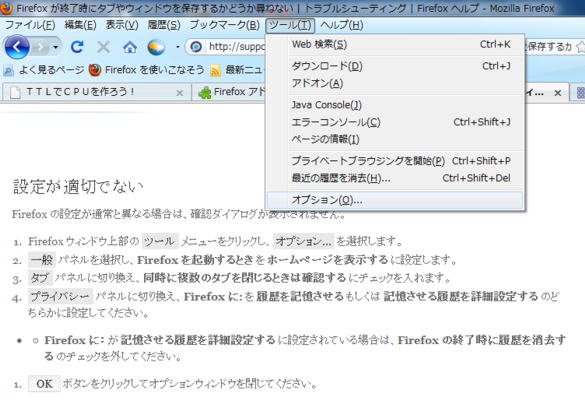Open the ブックマーク(B) menu

pyautogui.click(x=225, y=25)
